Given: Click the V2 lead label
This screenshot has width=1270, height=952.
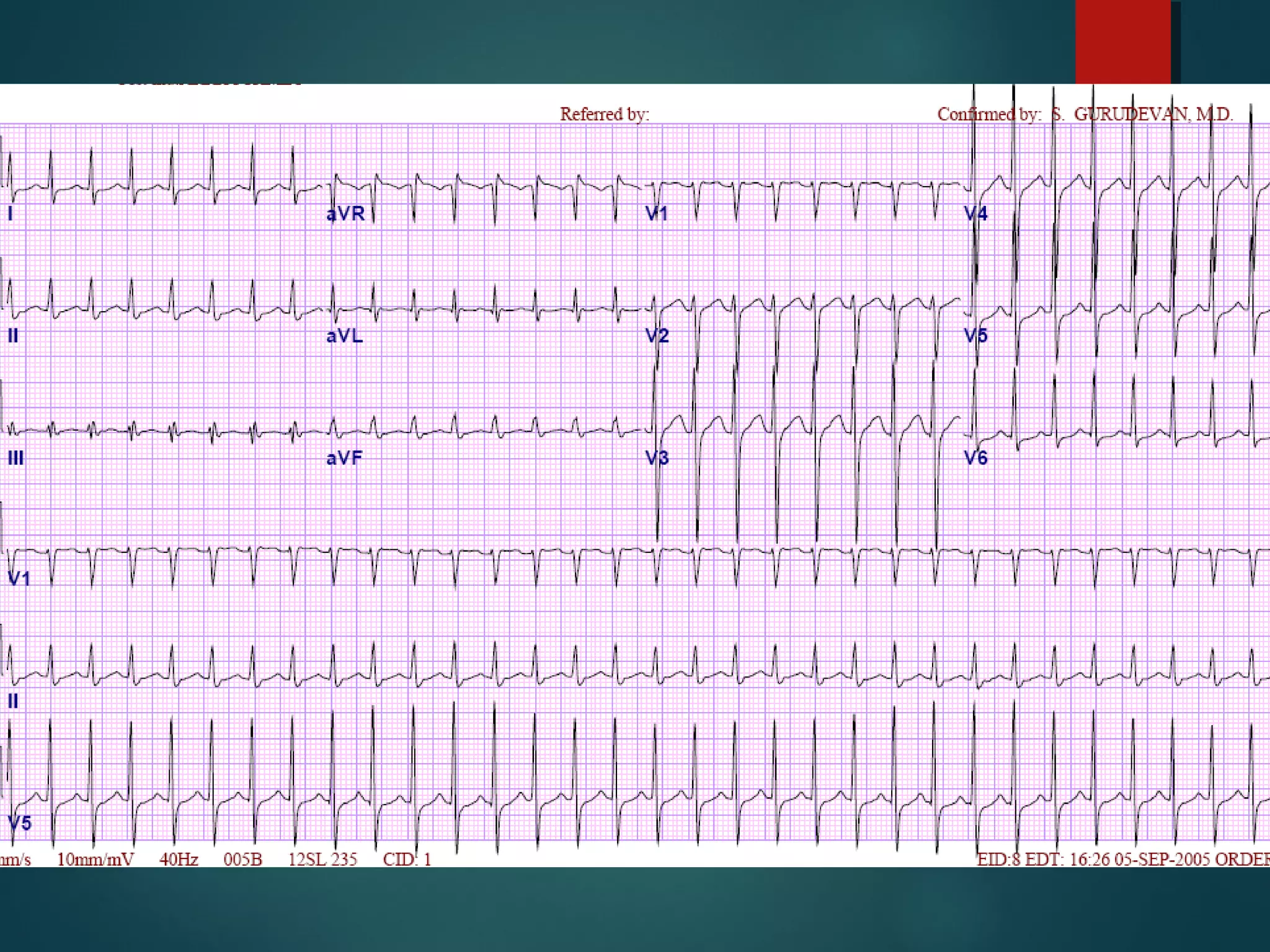Looking at the screenshot, I should tap(657, 336).
